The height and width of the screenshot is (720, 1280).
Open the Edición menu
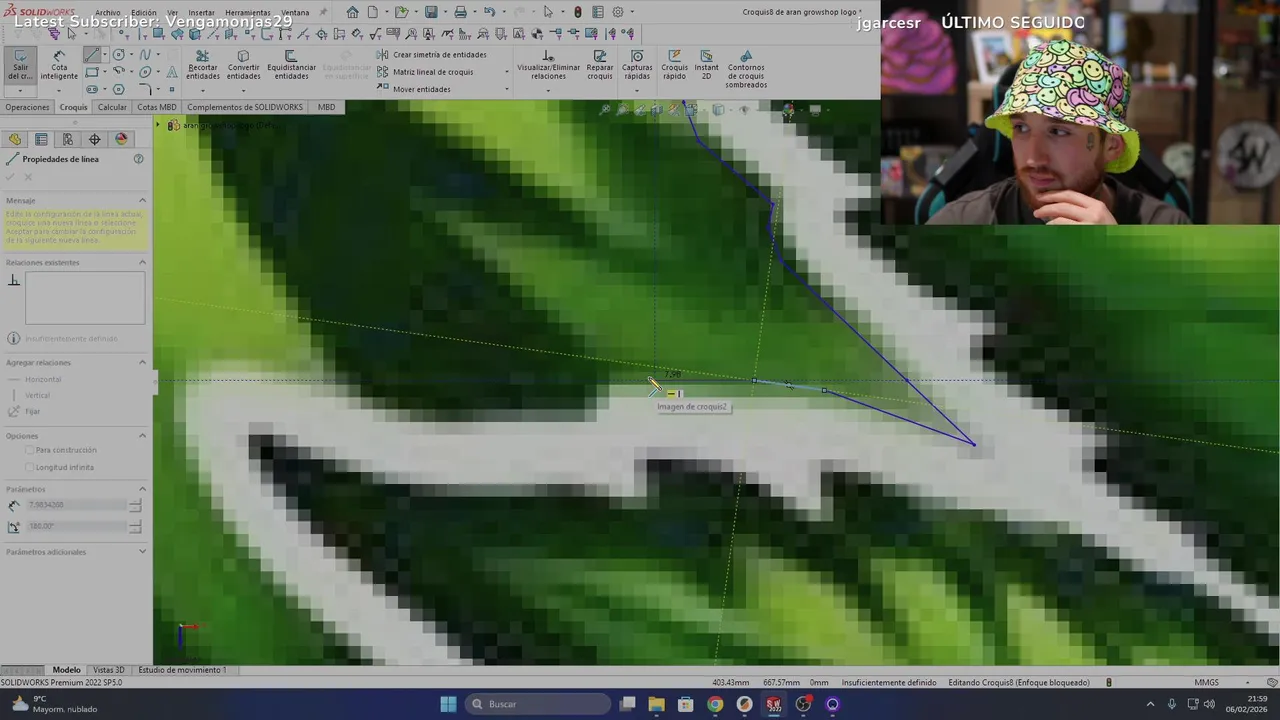click(x=144, y=13)
